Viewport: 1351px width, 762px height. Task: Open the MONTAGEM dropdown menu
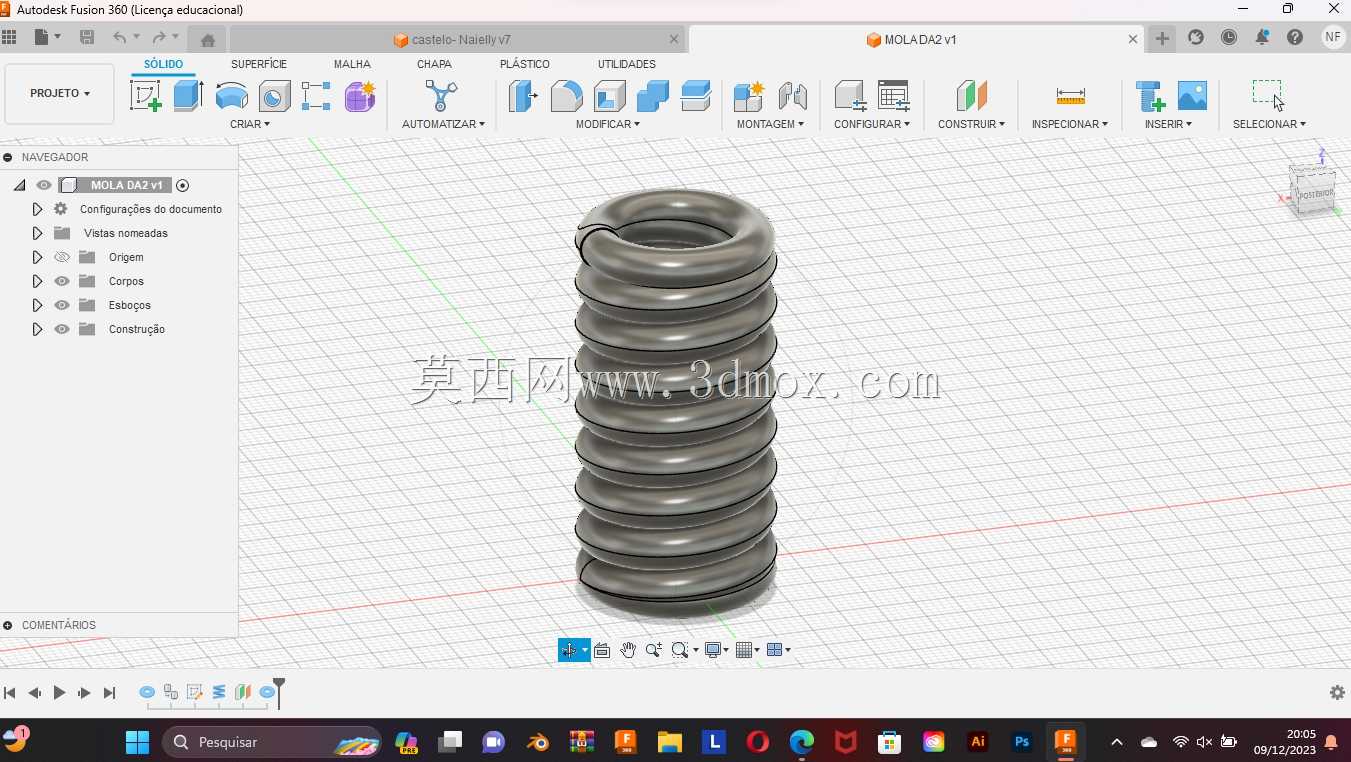coord(770,124)
